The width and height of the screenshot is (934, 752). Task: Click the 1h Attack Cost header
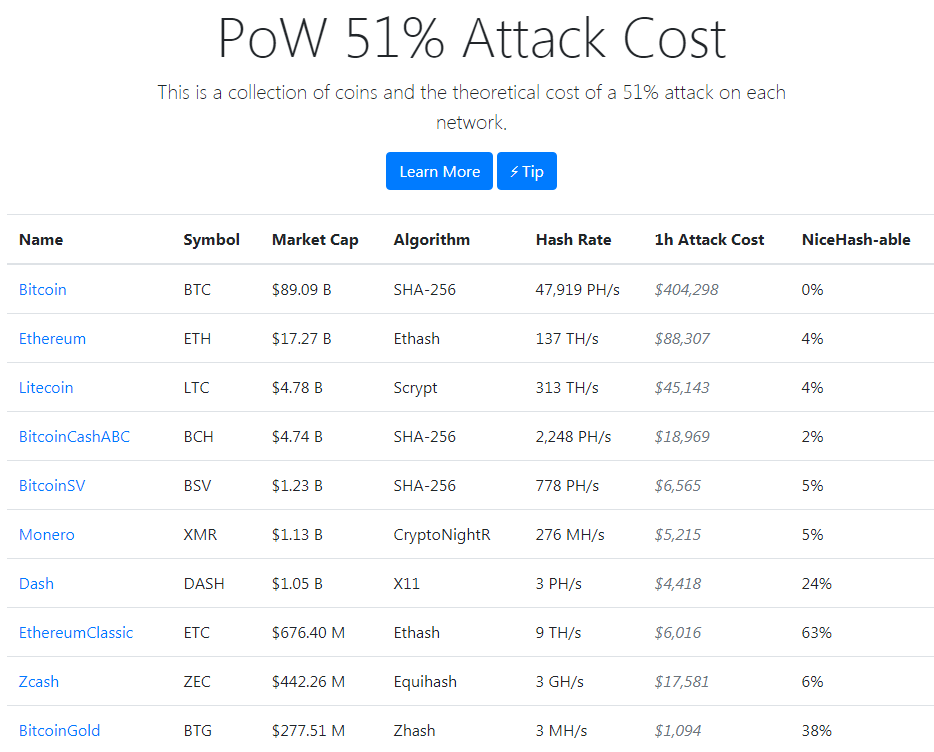[709, 240]
